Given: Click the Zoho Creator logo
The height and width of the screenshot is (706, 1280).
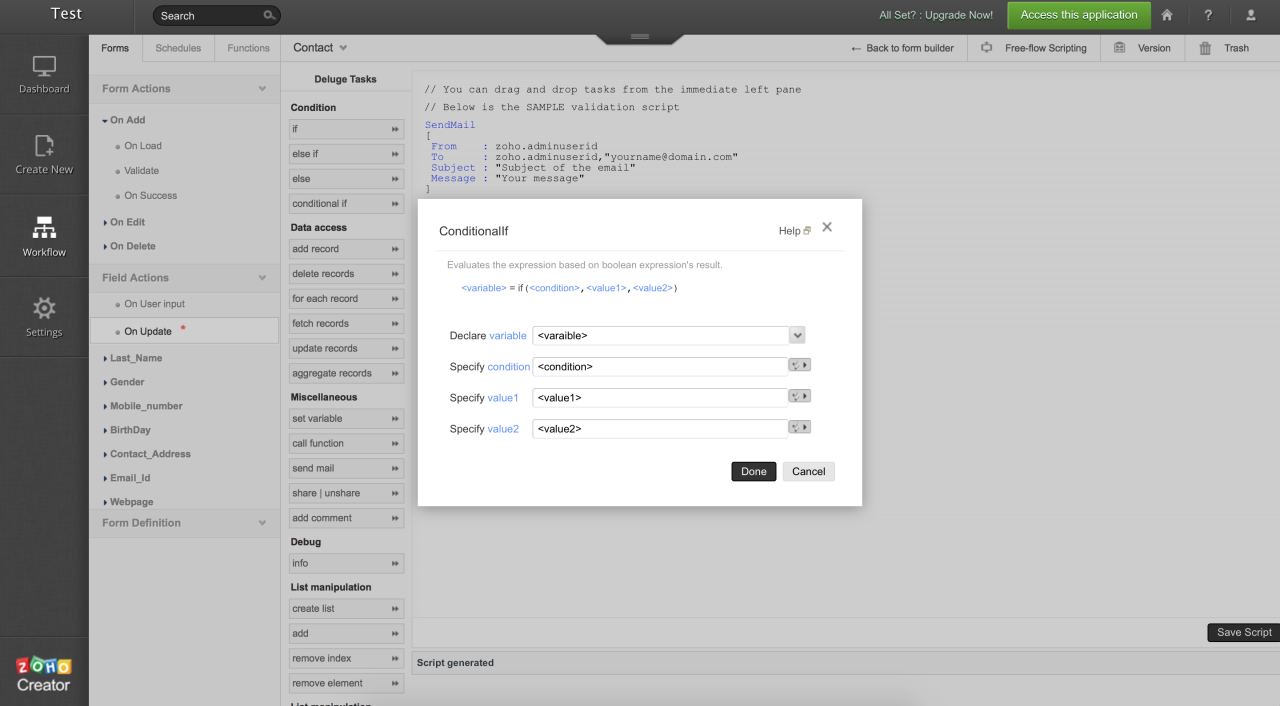Looking at the screenshot, I should pyautogui.click(x=44, y=674).
